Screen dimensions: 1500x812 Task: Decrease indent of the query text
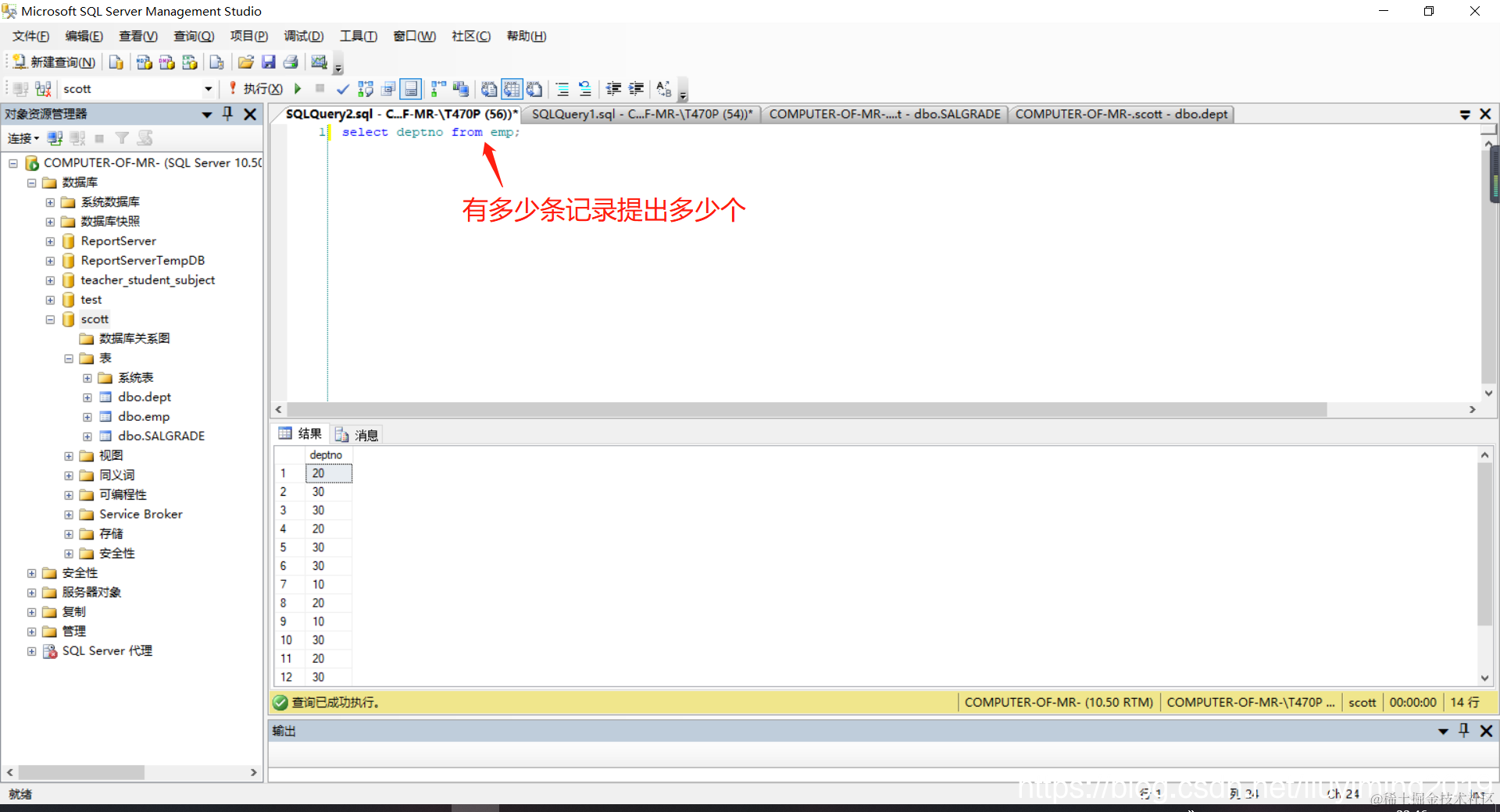(x=614, y=89)
